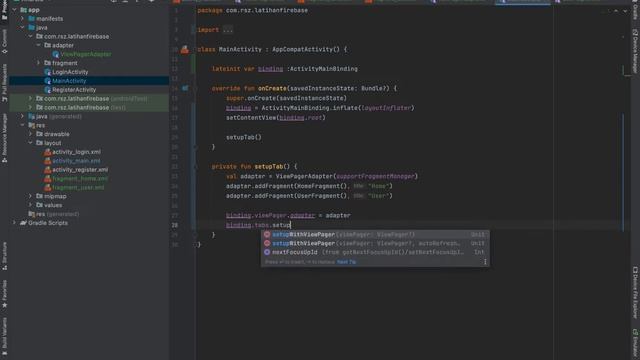
Task: Choose setupWithViewPager with autoRefresh completion suggestion
Action: coord(375,243)
